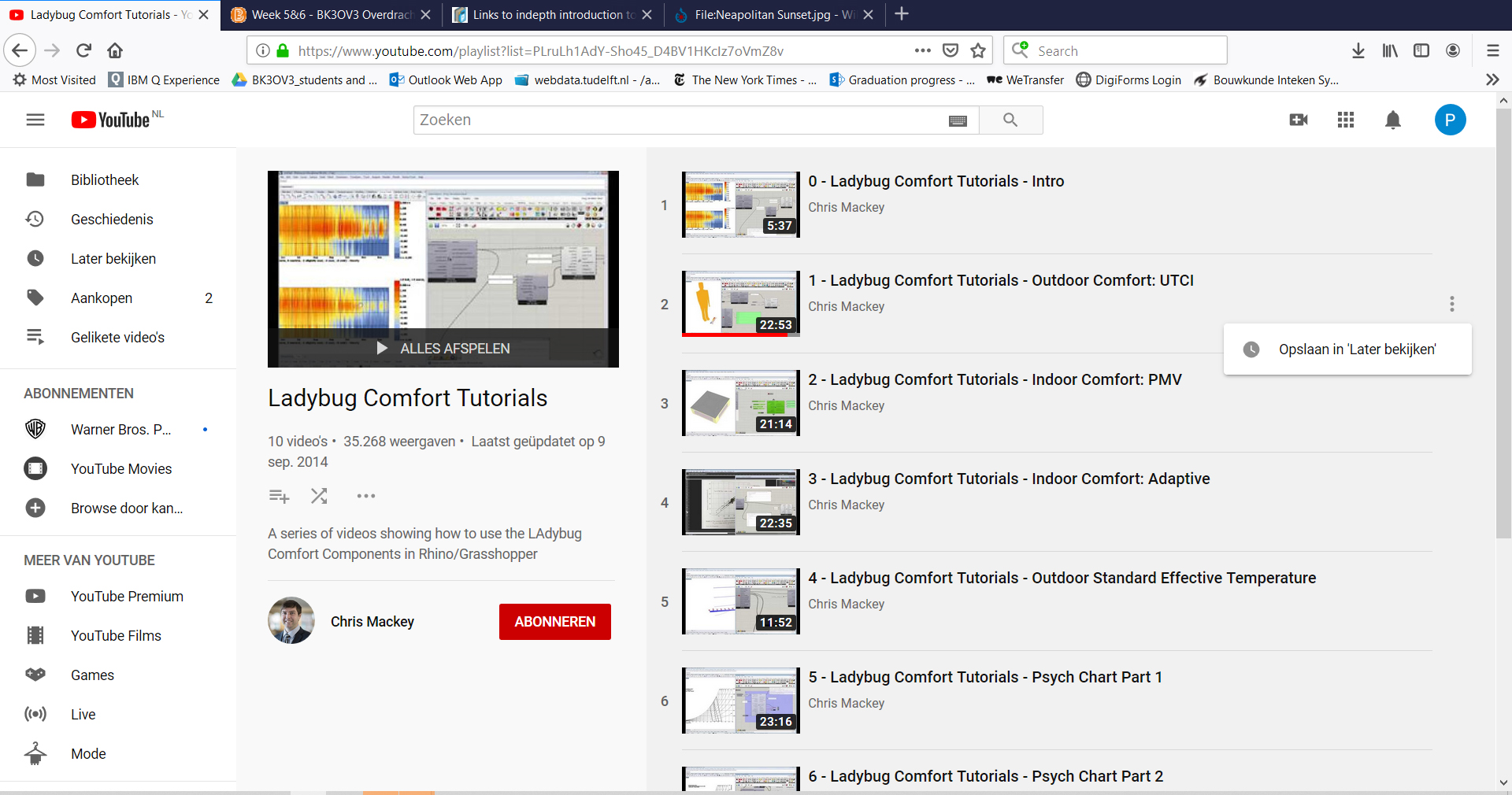
Task: Play all with ALLES AFSPELEN
Action: [443, 348]
